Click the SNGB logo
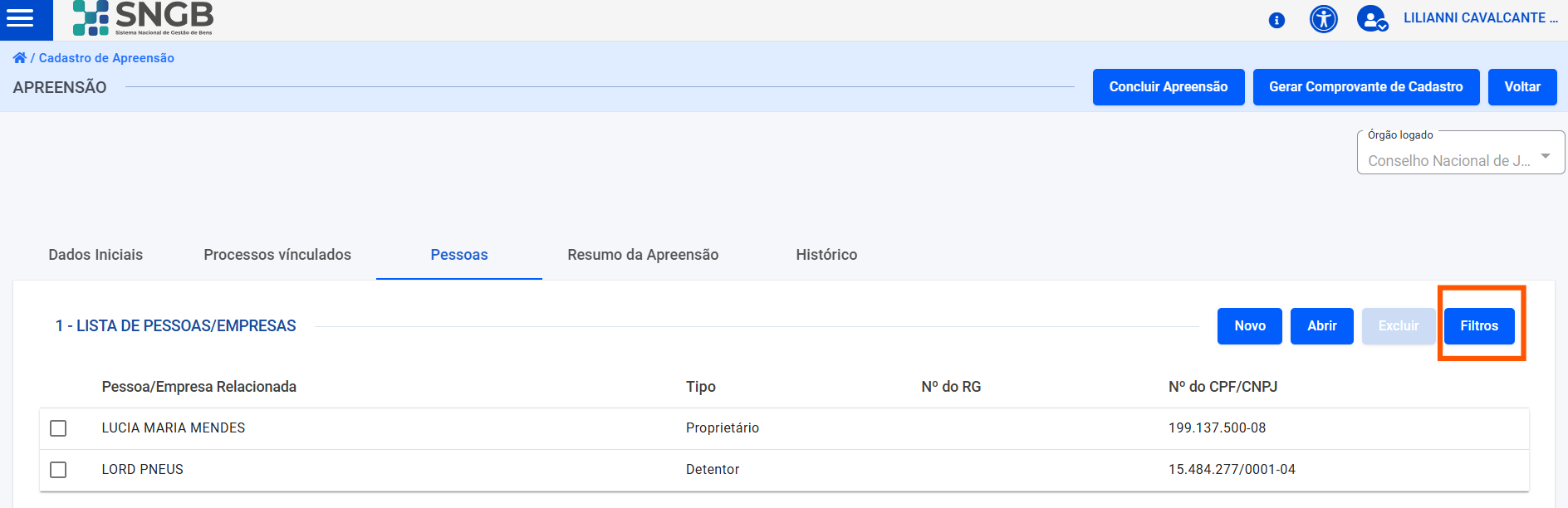1568x508 pixels. pos(143,18)
